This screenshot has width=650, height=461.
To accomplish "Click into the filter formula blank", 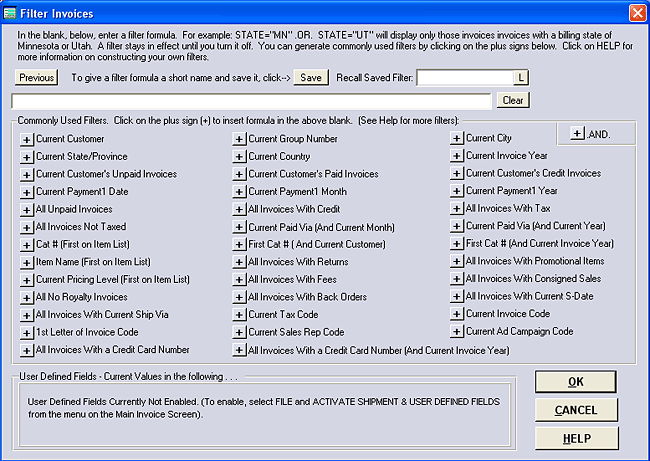I will (x=251, y=100).
